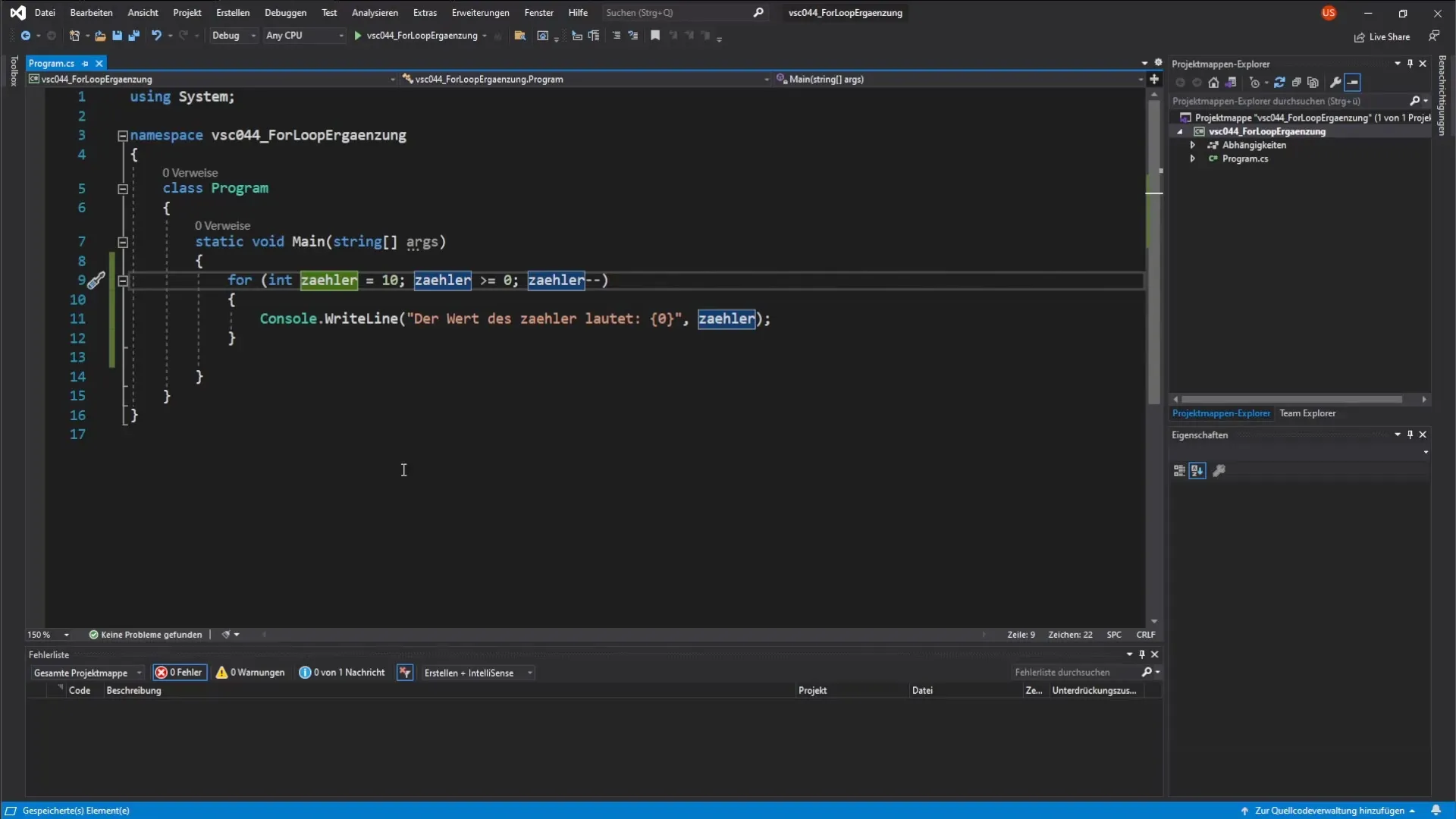Expand the Program.cs tree node arrow

click(x=1193, y=158)
